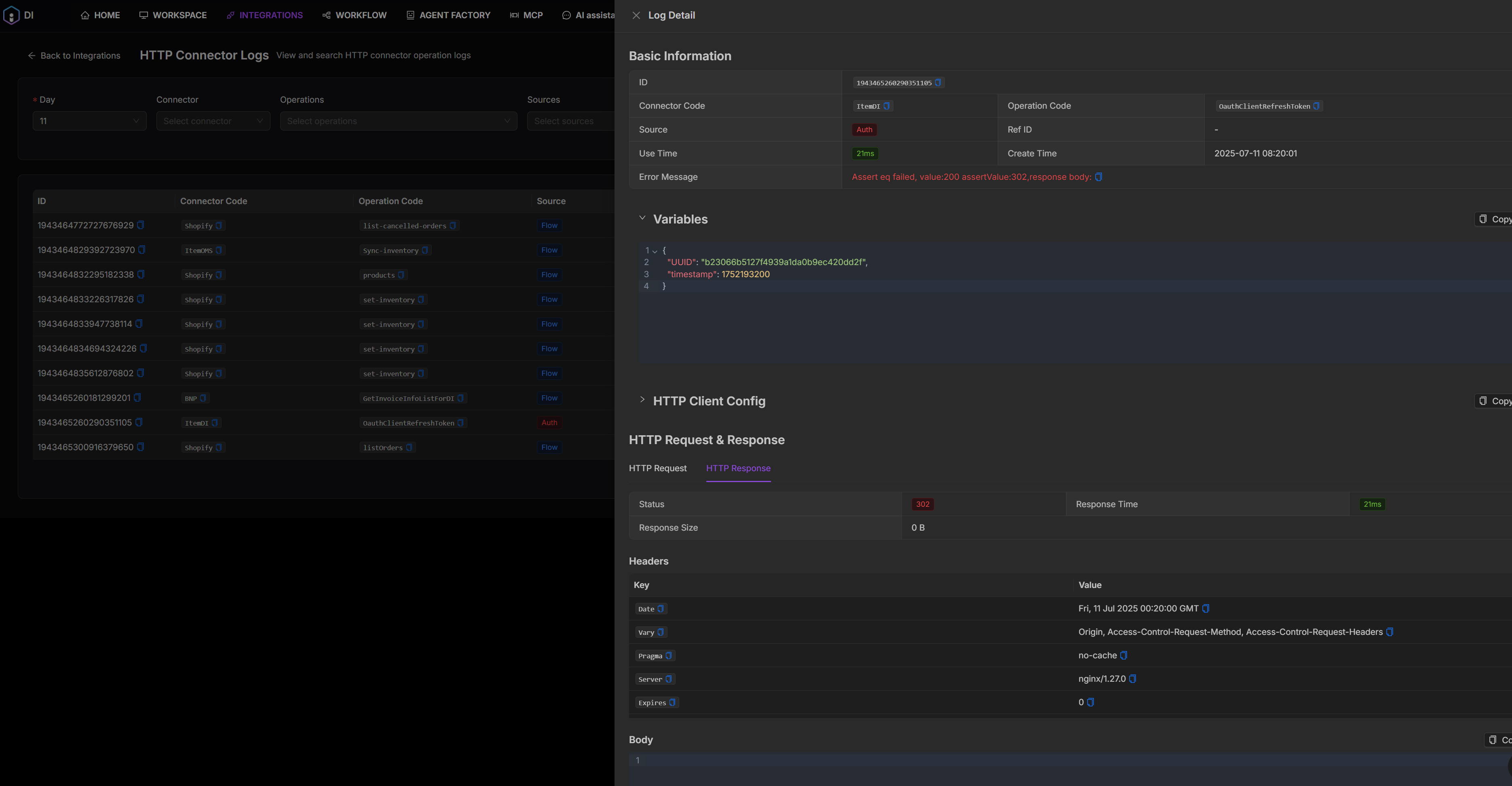This screenshot has width=1512, height=786.
Task: Copy the nginx Server header value
Action: [1132, 679]
